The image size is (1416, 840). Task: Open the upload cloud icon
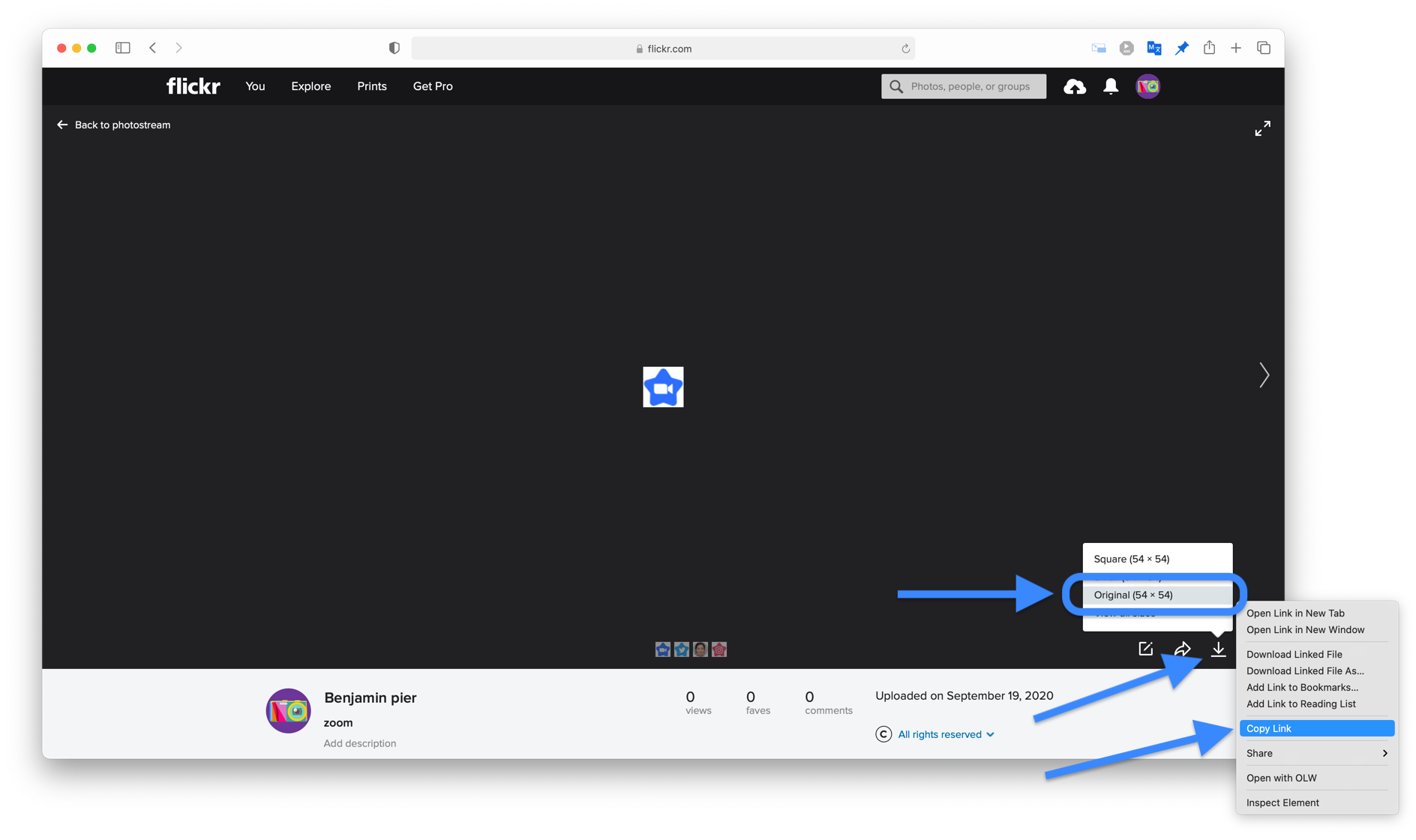[1074, 86]
